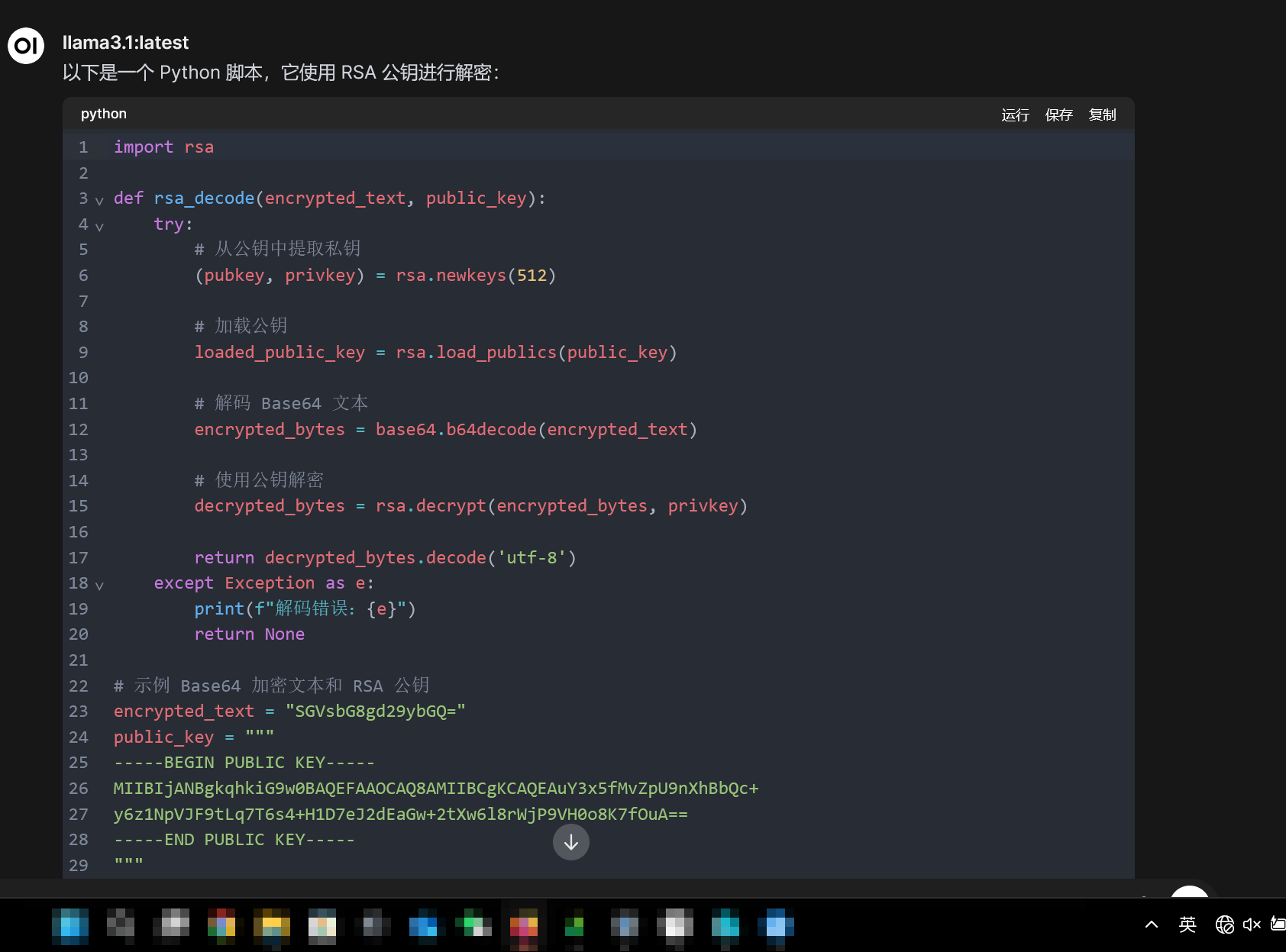
Task: Click the muted volume speaker tray icon
Action: coord(1252,925)
